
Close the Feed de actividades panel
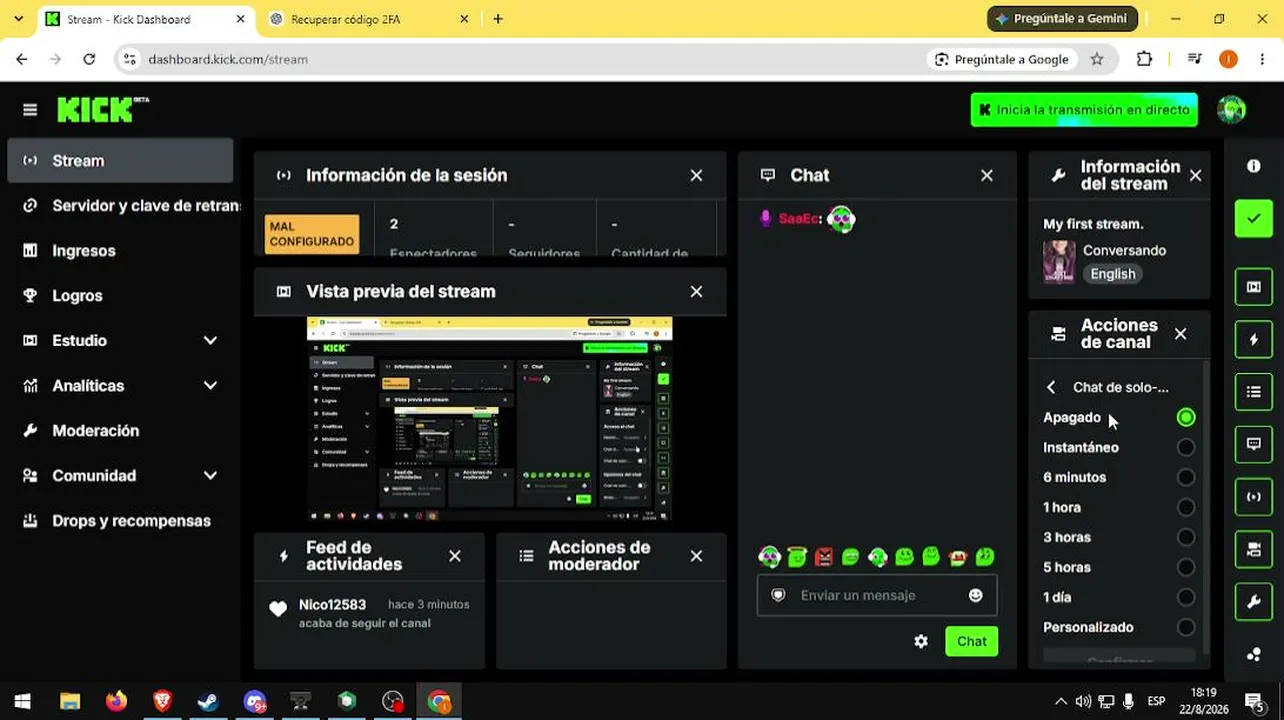[x=455, y=556]
